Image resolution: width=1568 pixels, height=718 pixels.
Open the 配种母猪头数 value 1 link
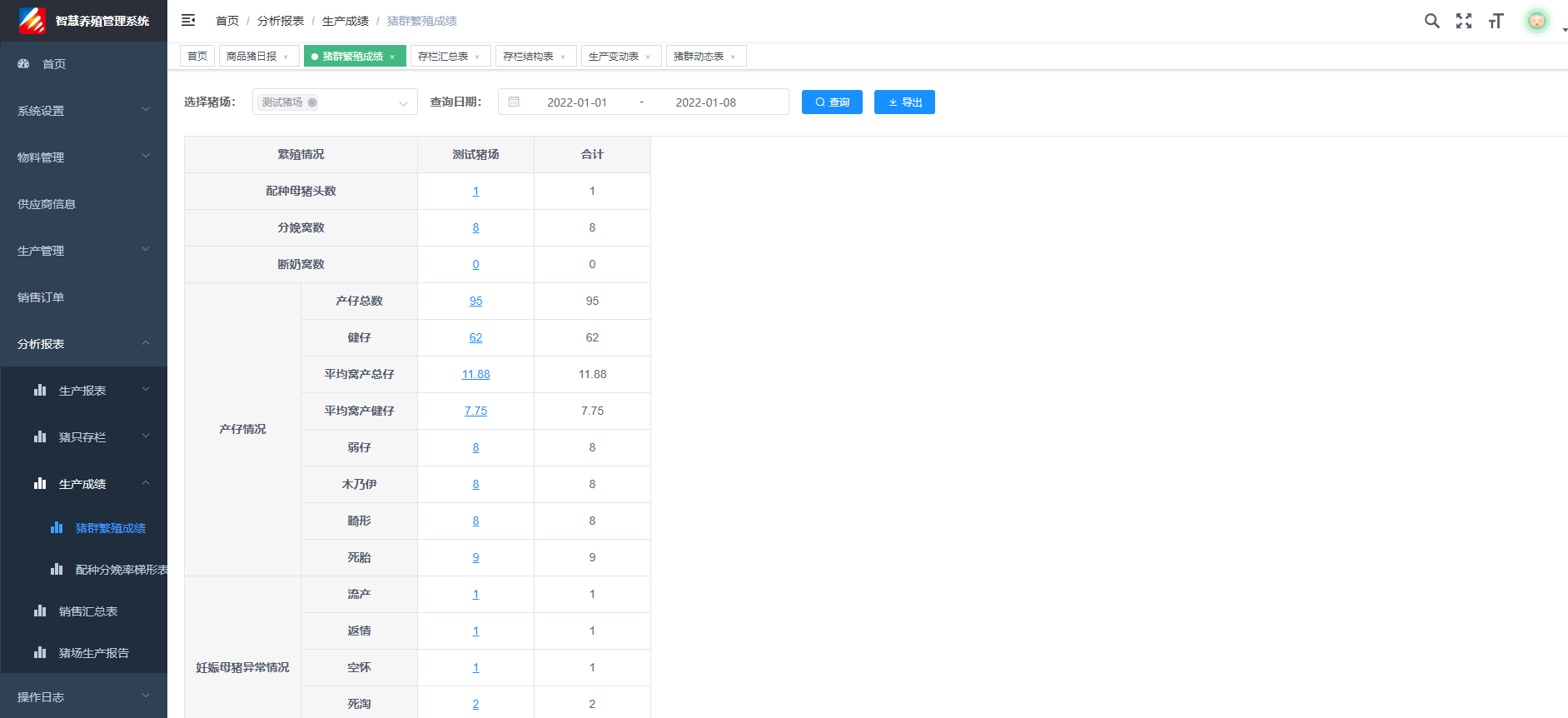(x=475, y=191)
